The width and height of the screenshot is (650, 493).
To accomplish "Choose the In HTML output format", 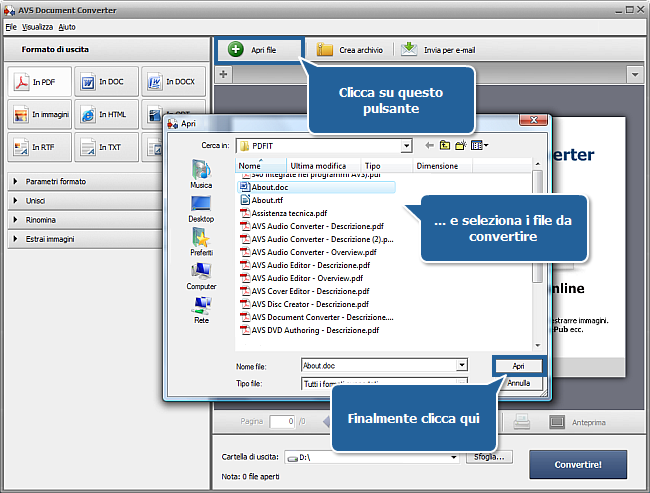I will coord(106,114).
